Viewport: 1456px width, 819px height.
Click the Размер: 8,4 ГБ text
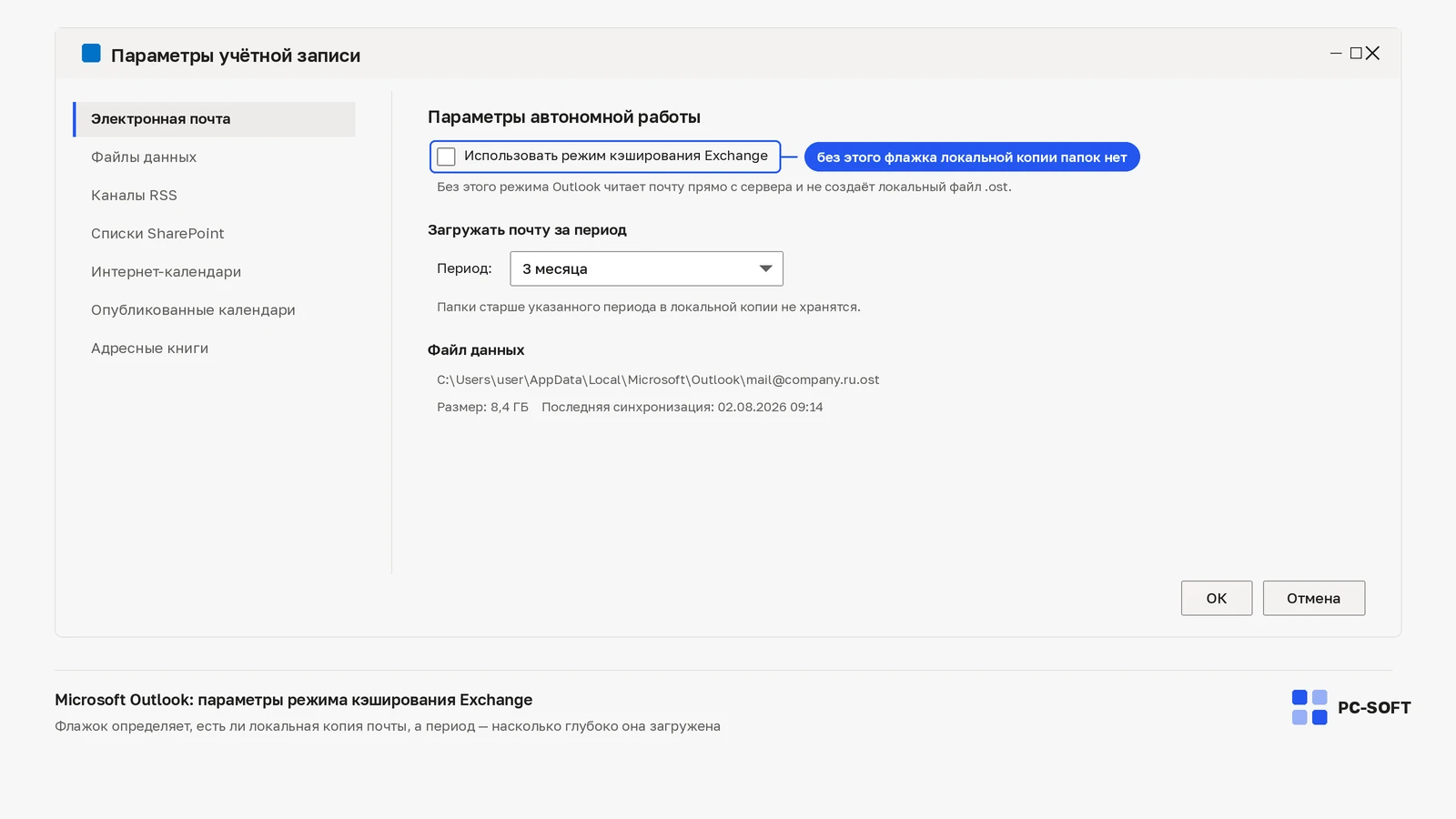coord(482,407)
